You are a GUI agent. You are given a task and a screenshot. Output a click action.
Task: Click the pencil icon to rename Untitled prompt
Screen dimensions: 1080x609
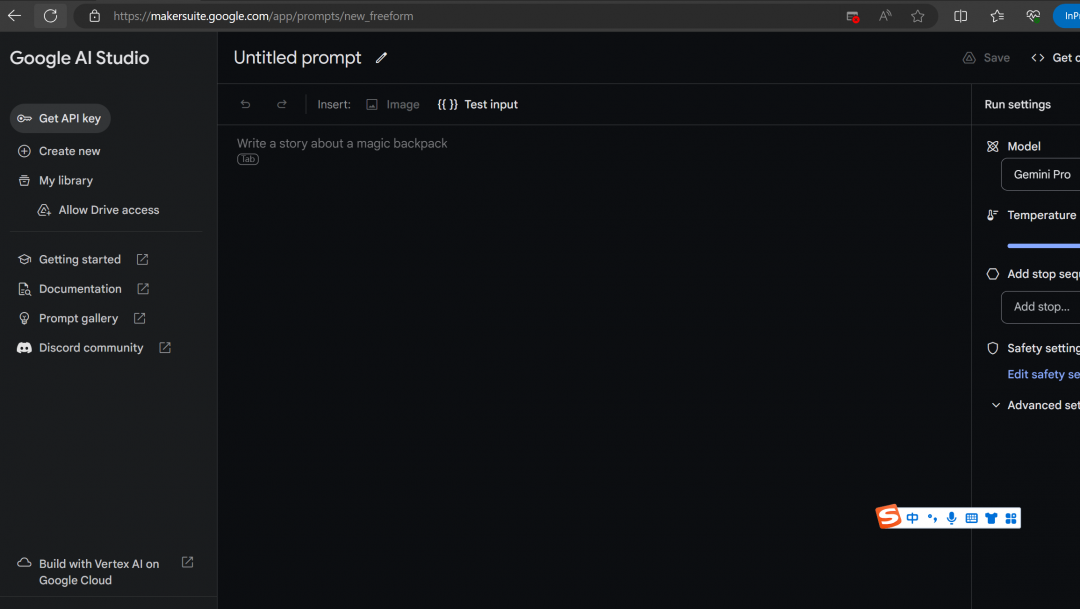tap(381, 58)
